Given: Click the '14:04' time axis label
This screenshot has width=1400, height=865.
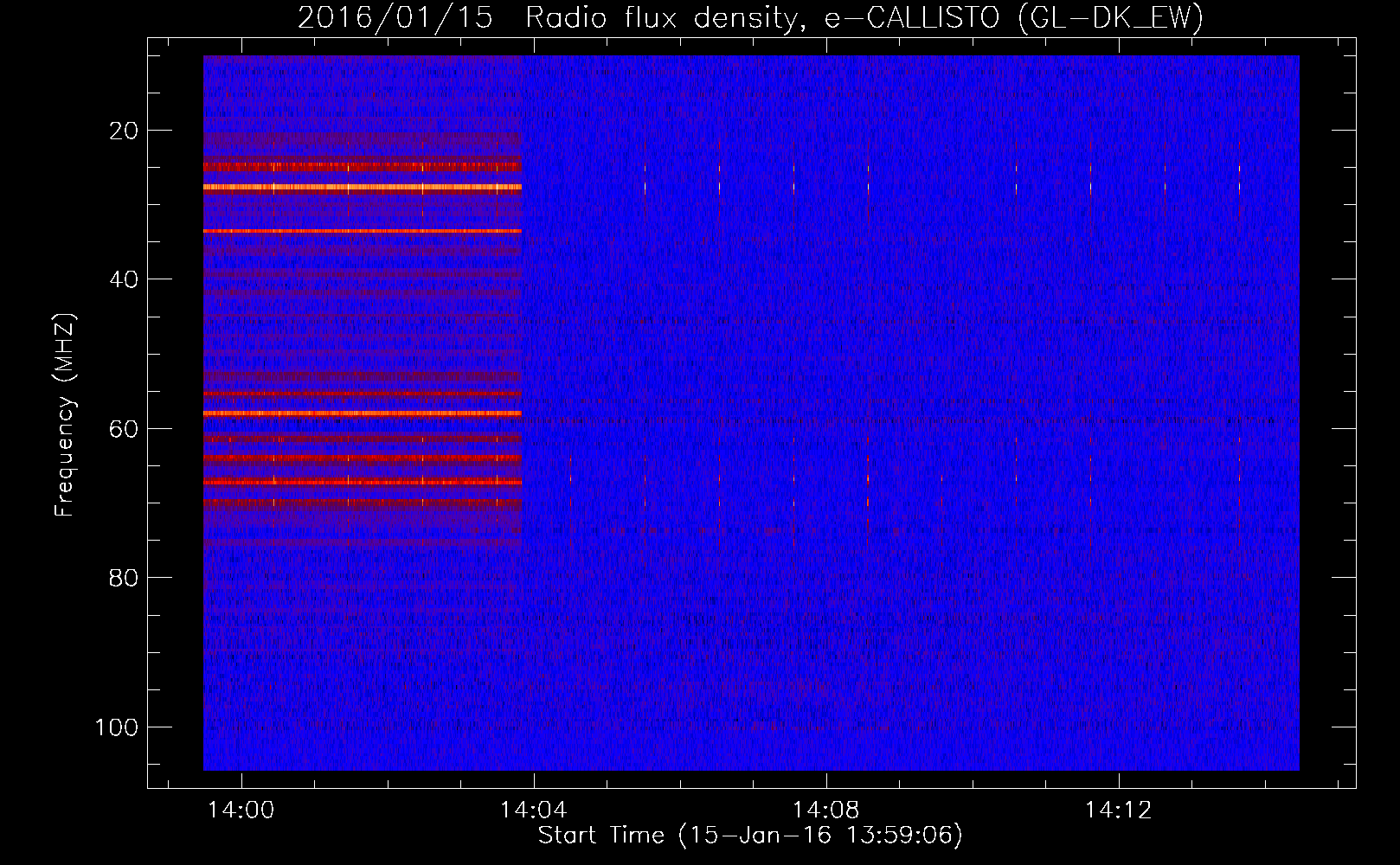Looking at the screenshot, I should coord(534,810).
